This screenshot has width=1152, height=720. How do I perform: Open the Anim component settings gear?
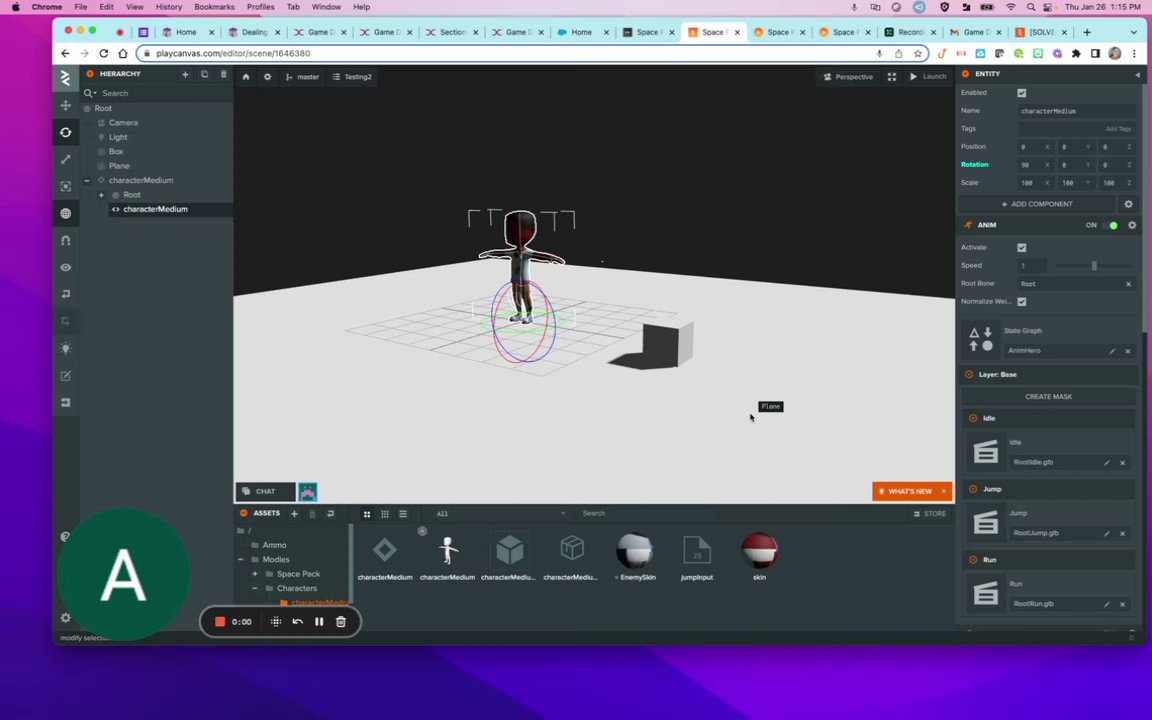[1131, 226]
